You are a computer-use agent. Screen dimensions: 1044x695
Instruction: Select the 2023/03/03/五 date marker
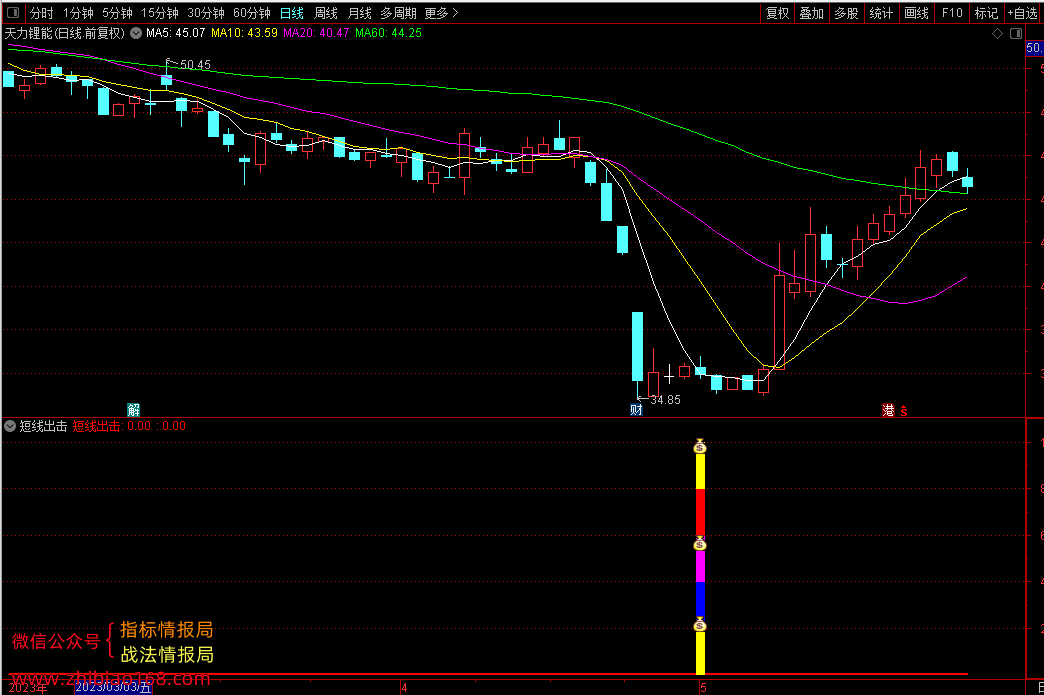[x=113, y=687]
